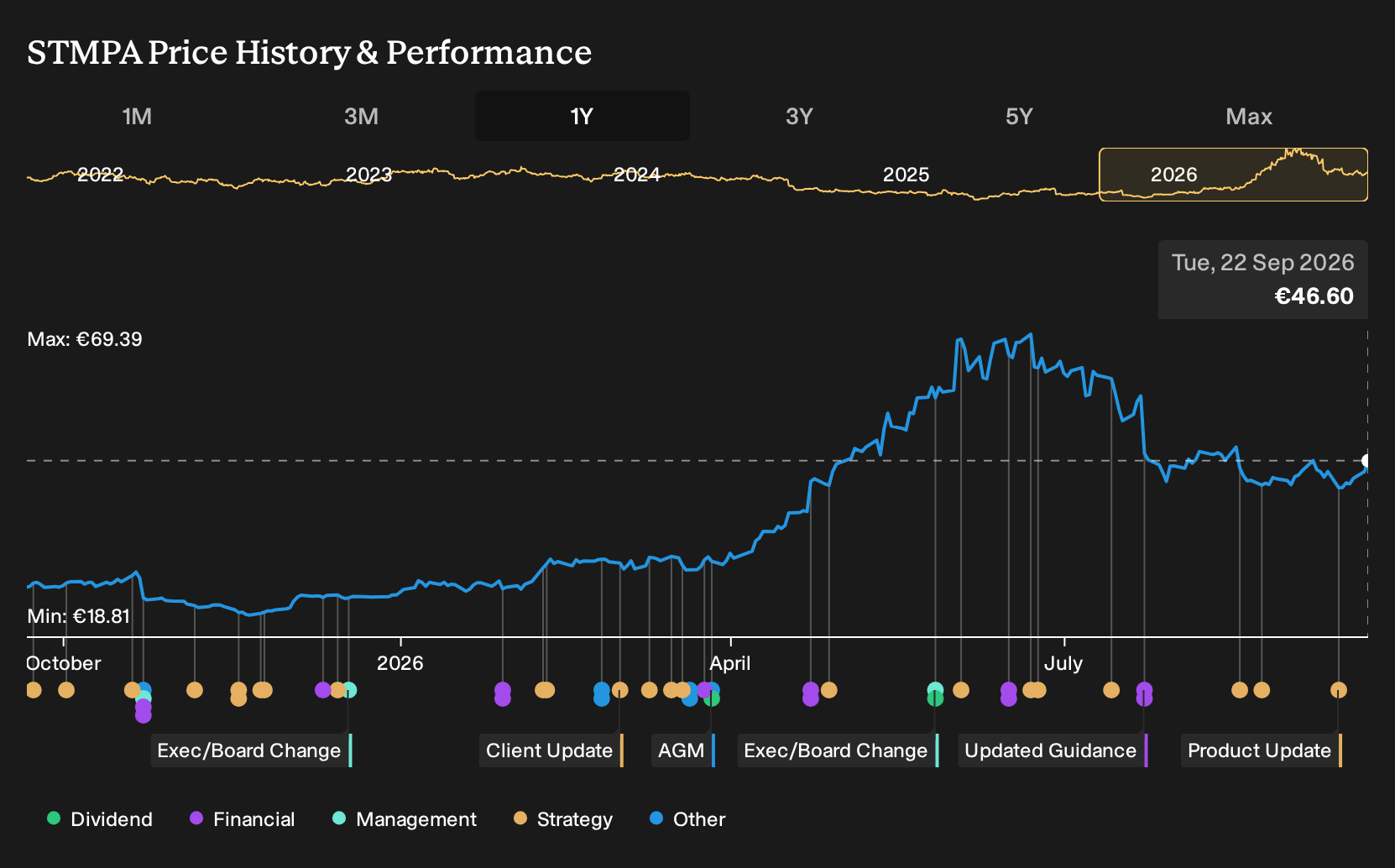
Task: Click teal Management marker above second Exec/Board Change label
Action: (x=935, y=689)
